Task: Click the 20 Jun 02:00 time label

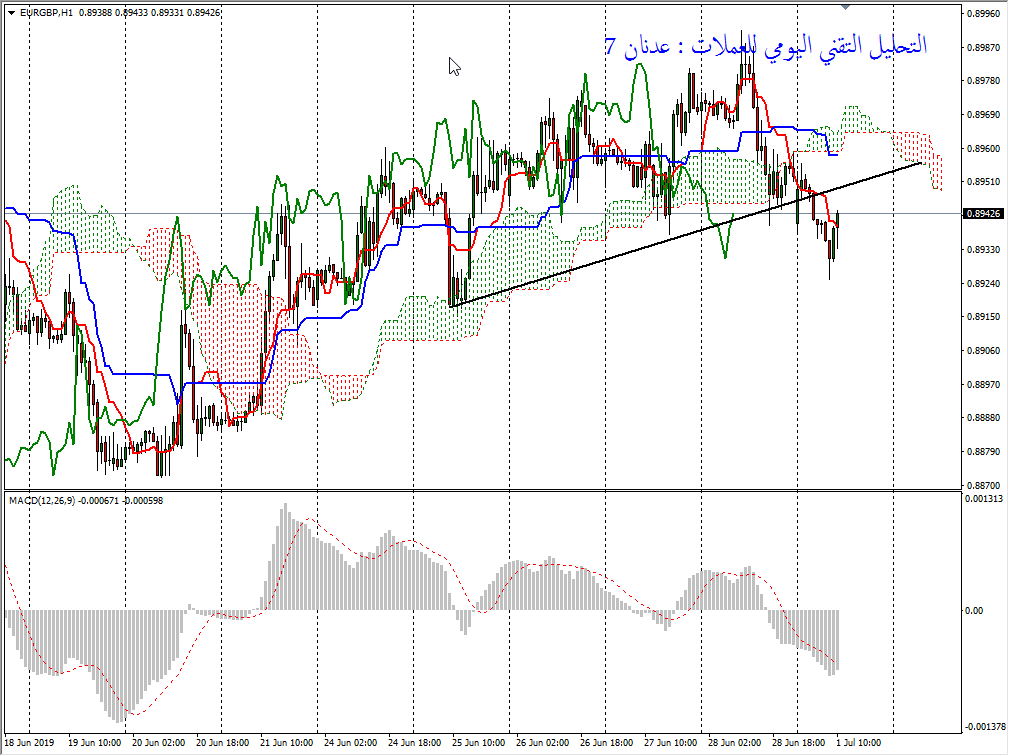Action: coord(158,742)
